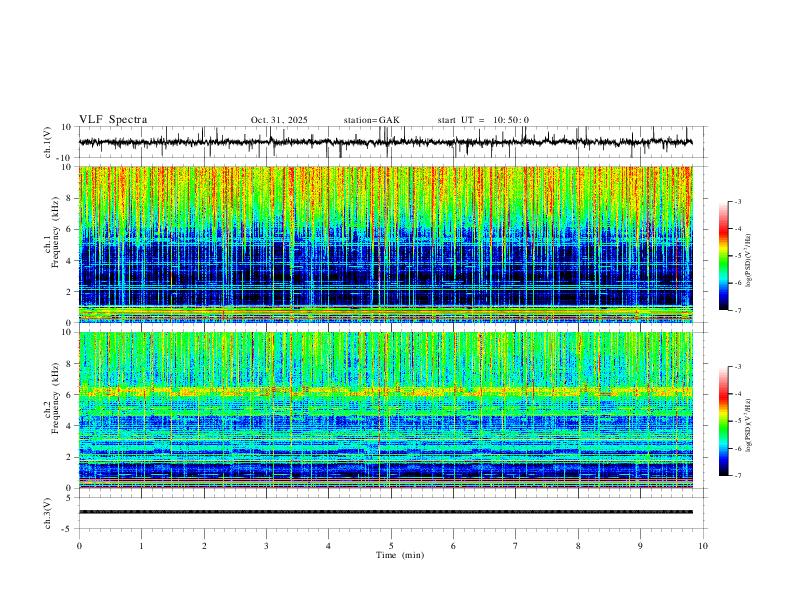Click the ch.1 frequency axis tick "2"
The image size is (792, 612).
click(71, 291)
